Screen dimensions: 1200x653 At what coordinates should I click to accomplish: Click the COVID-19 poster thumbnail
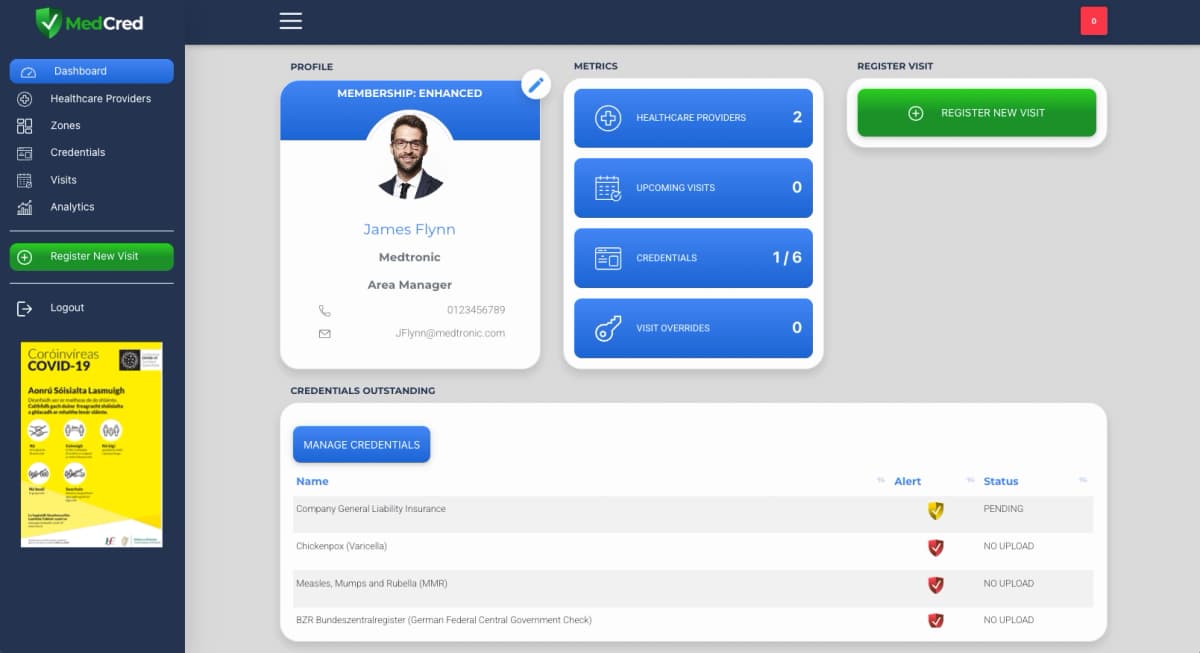(92, 445)
